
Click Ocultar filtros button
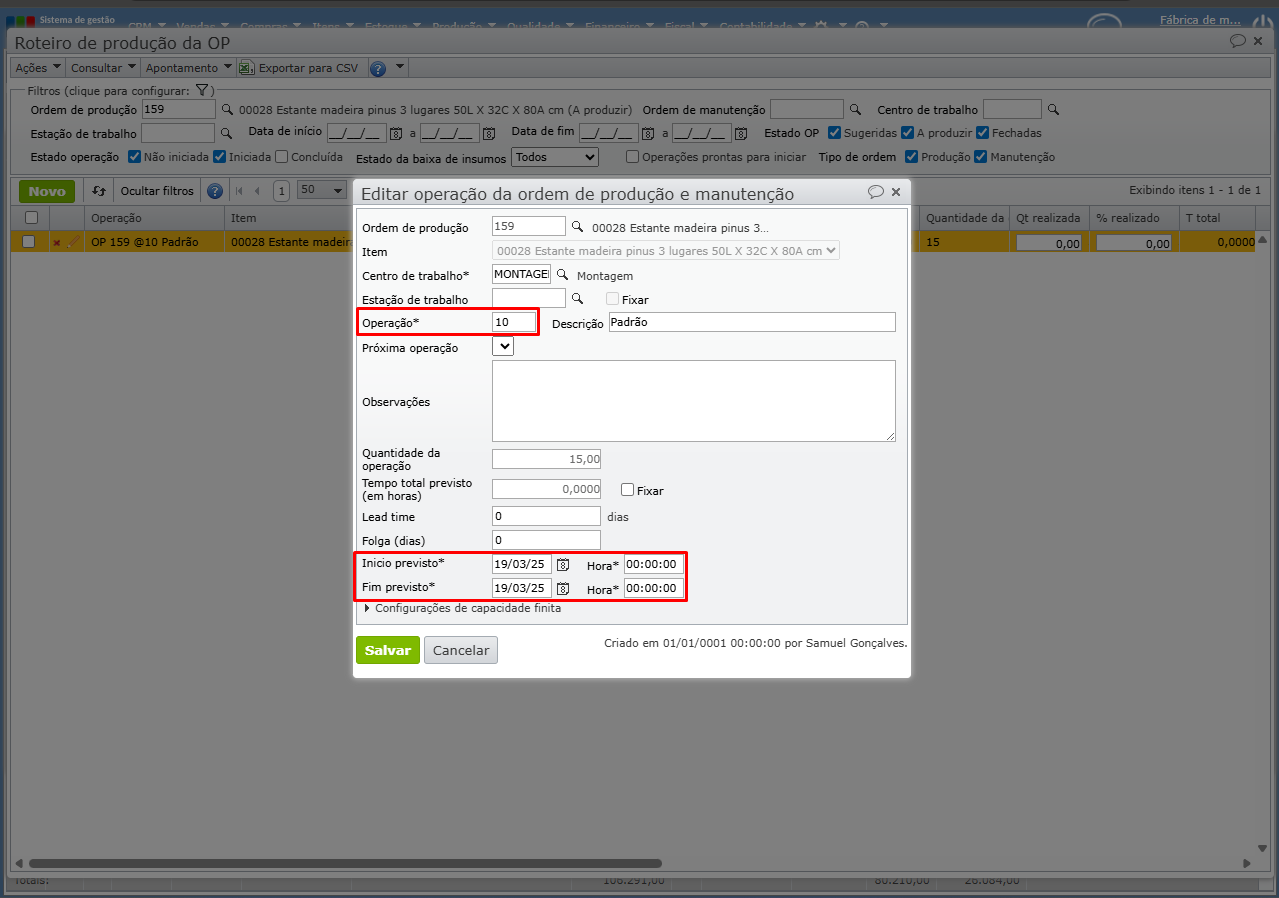(157, 191)
